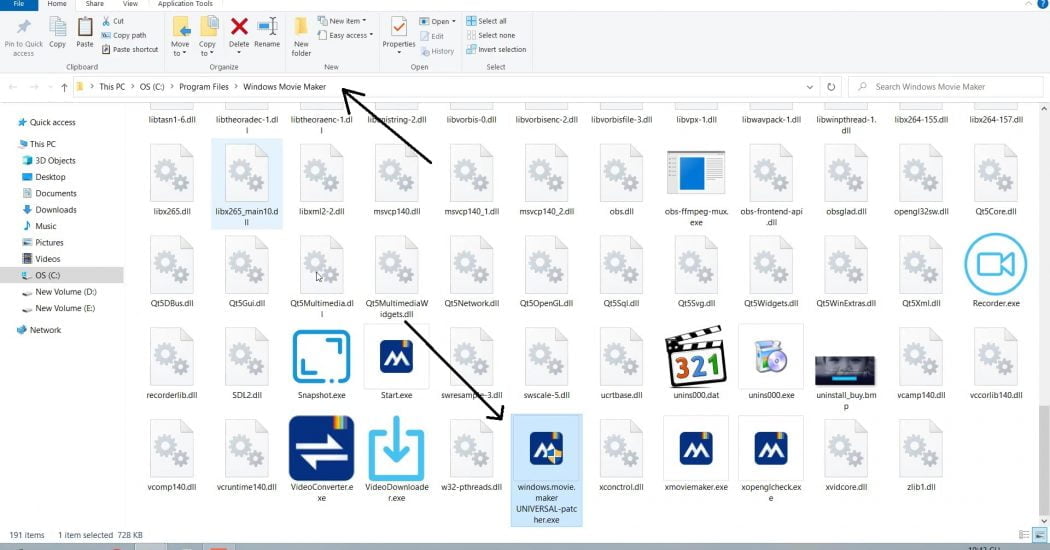Screen dimensions: 1050x550
Task: Select unins000.exe installer icon
Action: point(771,356)
